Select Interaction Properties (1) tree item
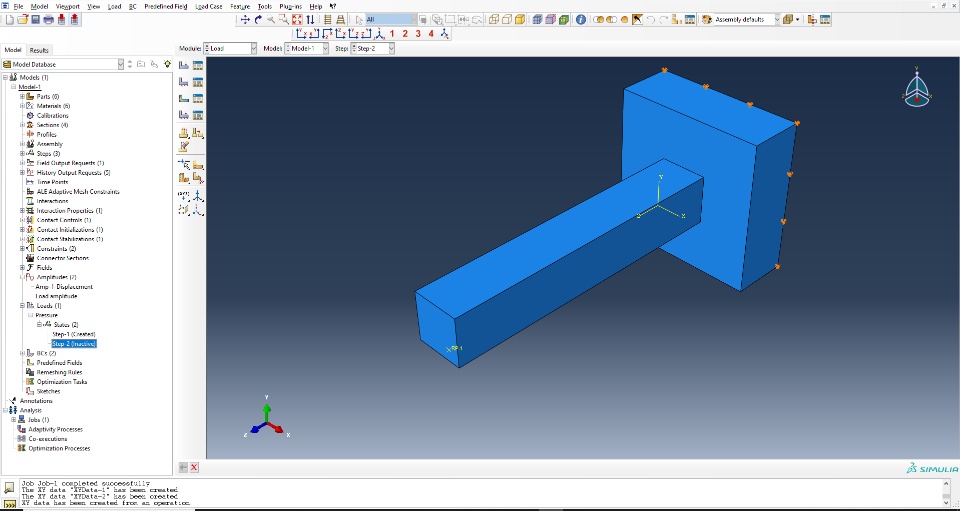 [69, 211]
